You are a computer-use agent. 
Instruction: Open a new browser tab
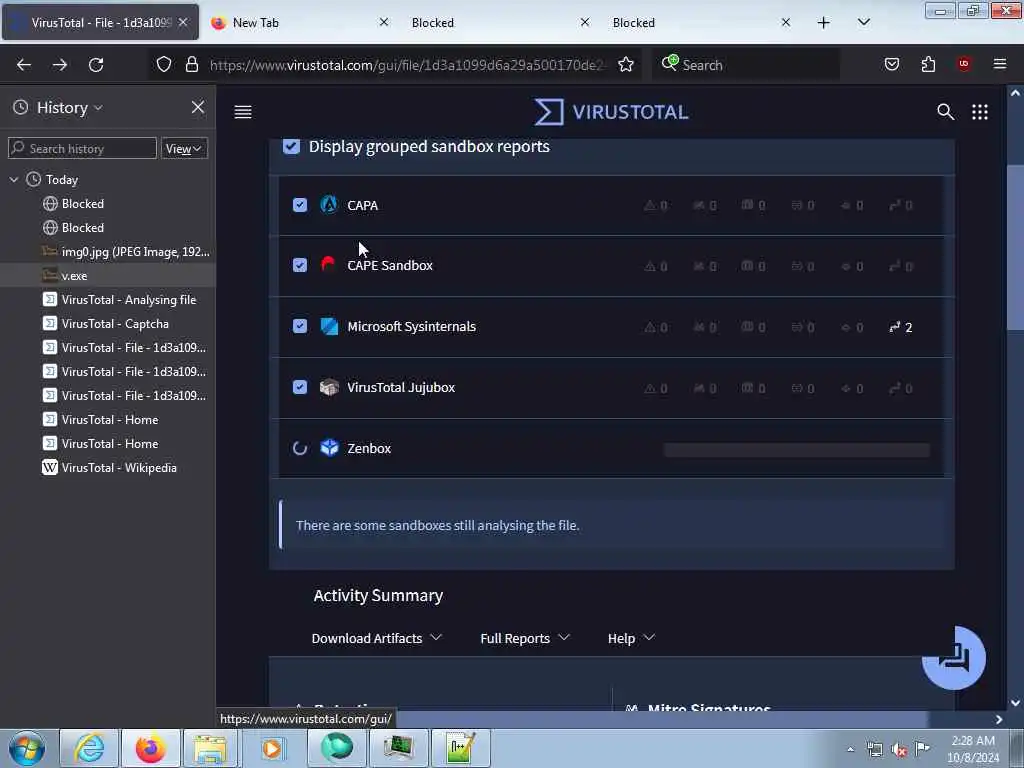pos(824,22)
